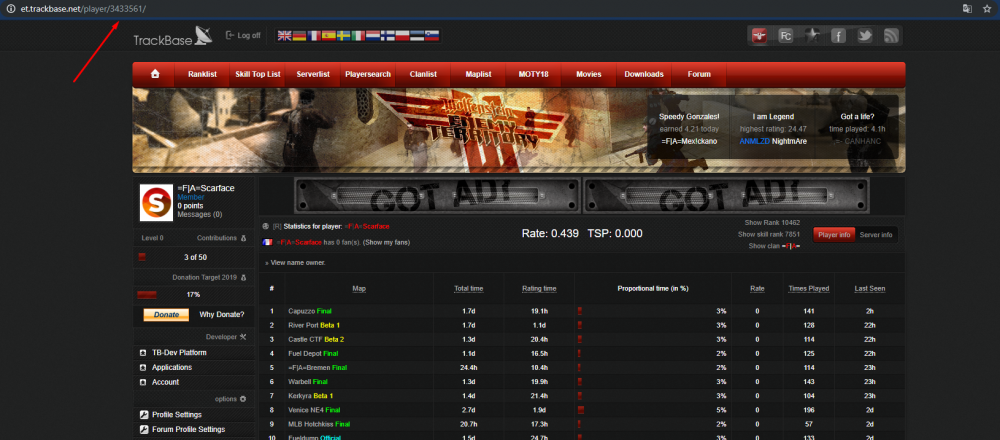
Task: Click the globe icon beside Statistics for player
Action: (265, 226)
